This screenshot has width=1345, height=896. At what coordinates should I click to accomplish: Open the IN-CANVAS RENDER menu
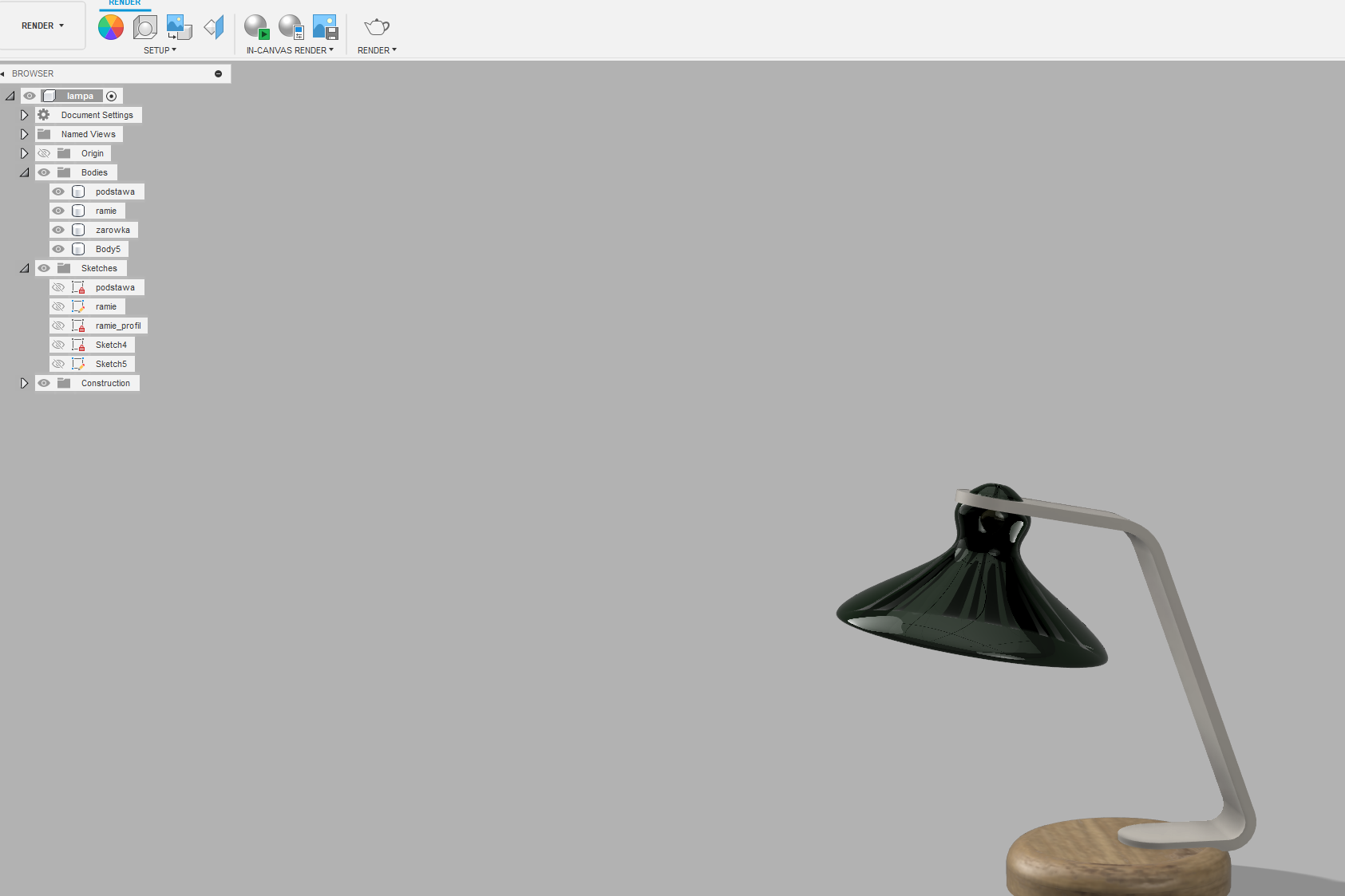[290, 50]
